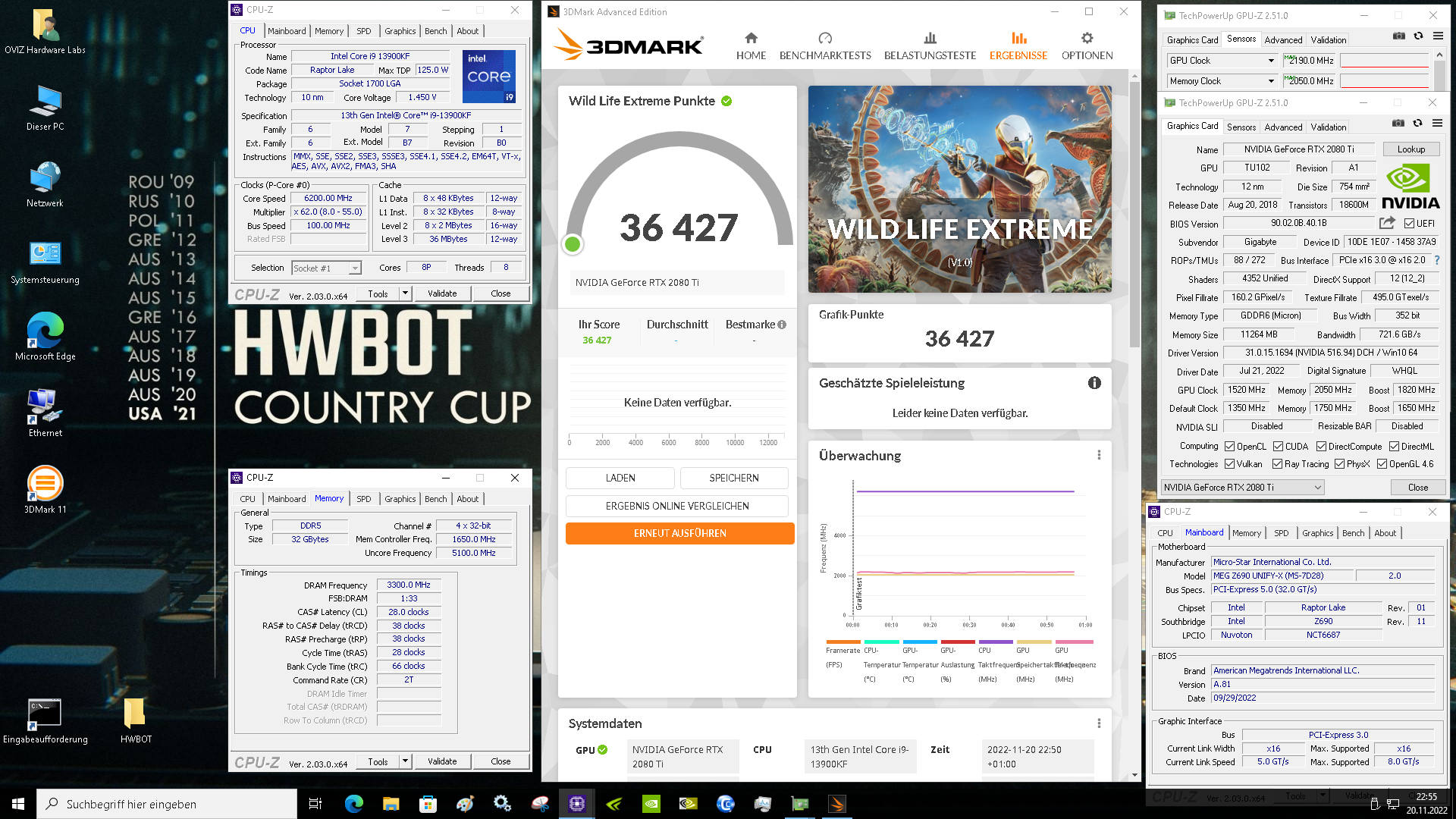1456x819 pixels.
Task: Switch to Advanced tab in GPU-Z Graphics Card window
Action: 1283,127
